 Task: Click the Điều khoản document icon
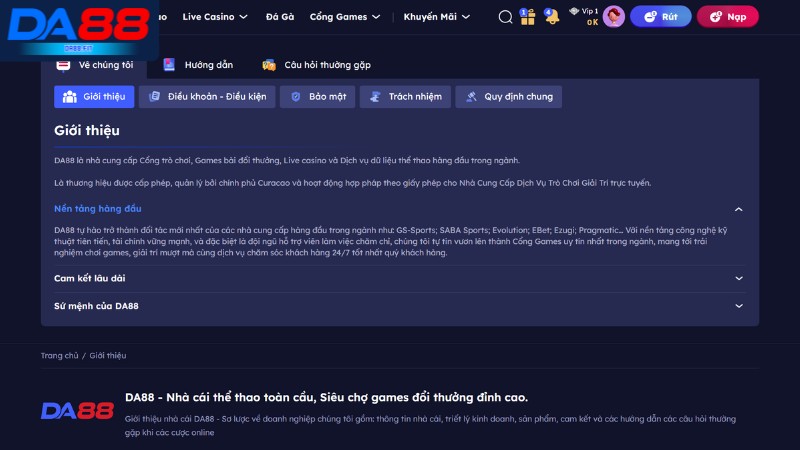pos(154,96)
